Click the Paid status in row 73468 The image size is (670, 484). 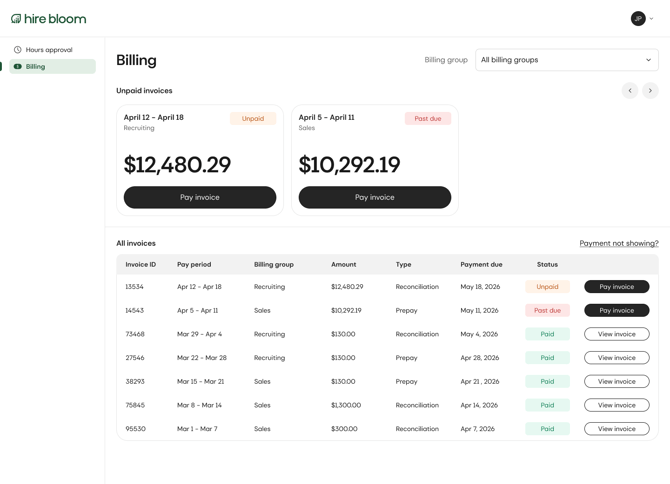(x=547, y=334)
